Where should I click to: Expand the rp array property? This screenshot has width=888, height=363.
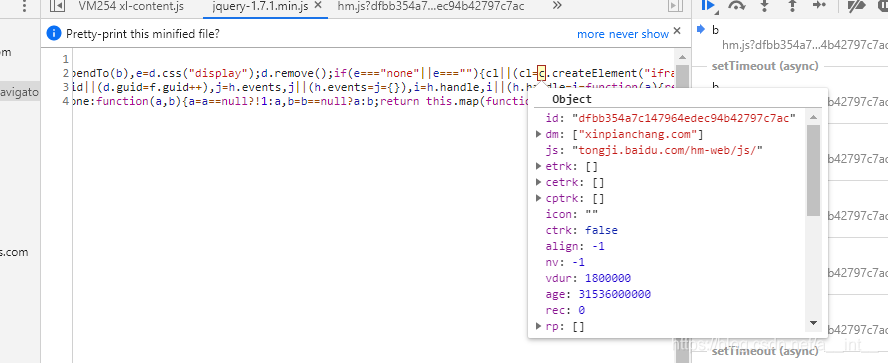pyautogui.click(x=538, y=326)
